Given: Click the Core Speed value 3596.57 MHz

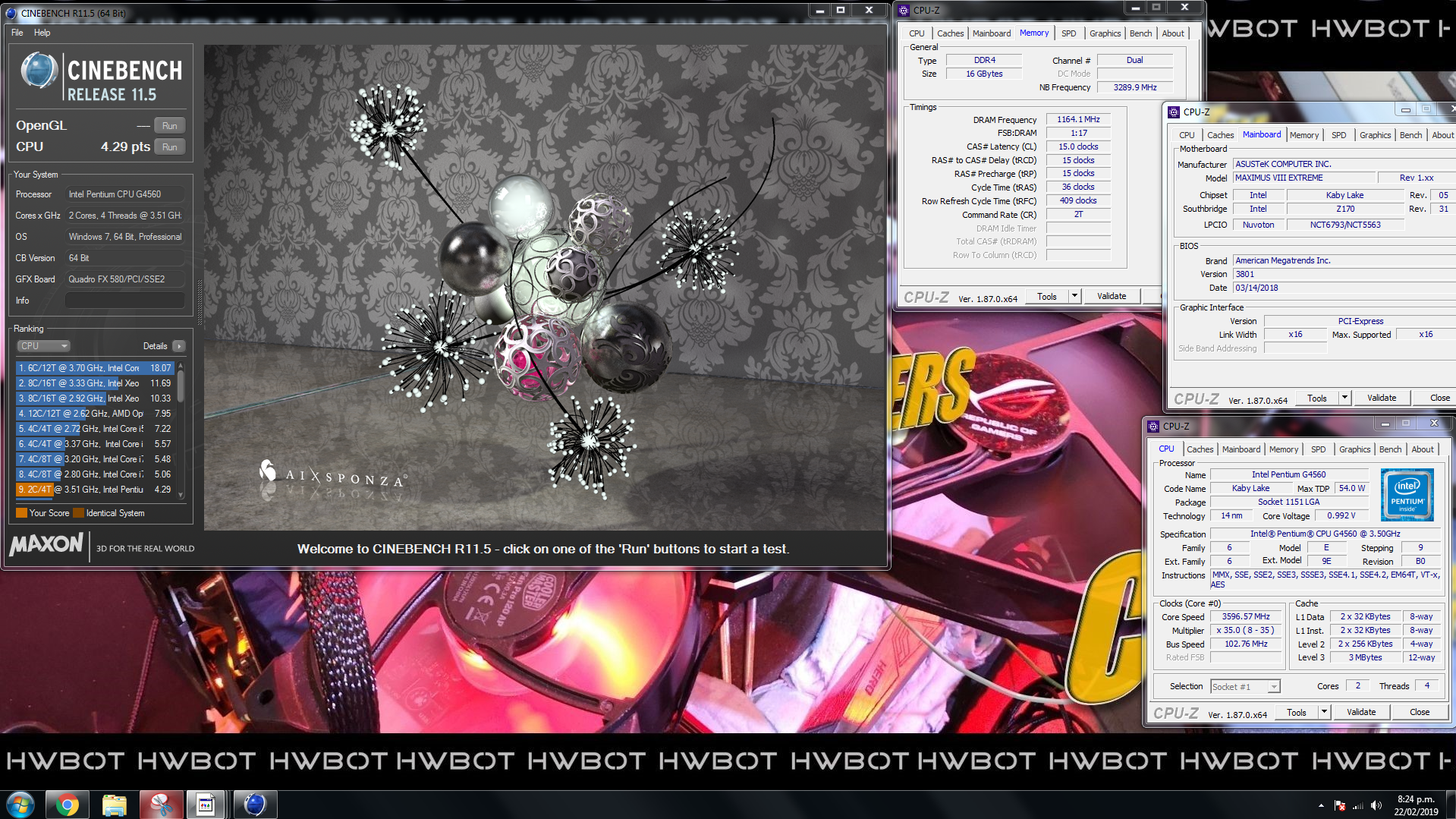Looking at the screenshot, I should pos(1245,617).
